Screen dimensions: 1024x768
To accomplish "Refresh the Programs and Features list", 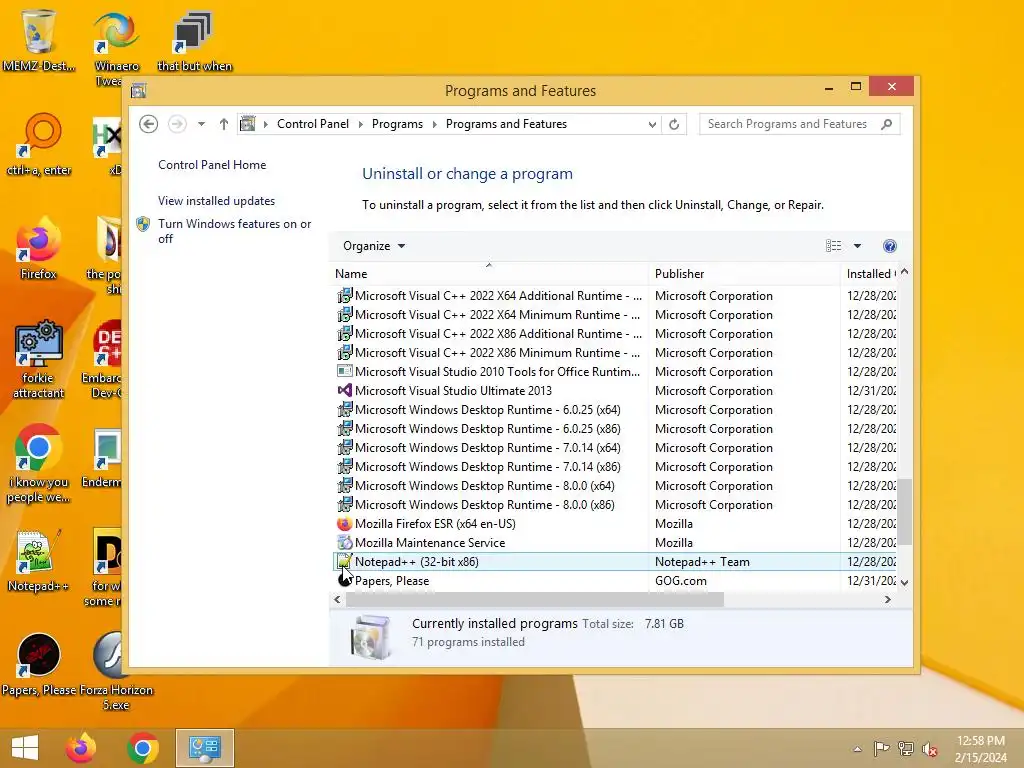I will (674, 124).
